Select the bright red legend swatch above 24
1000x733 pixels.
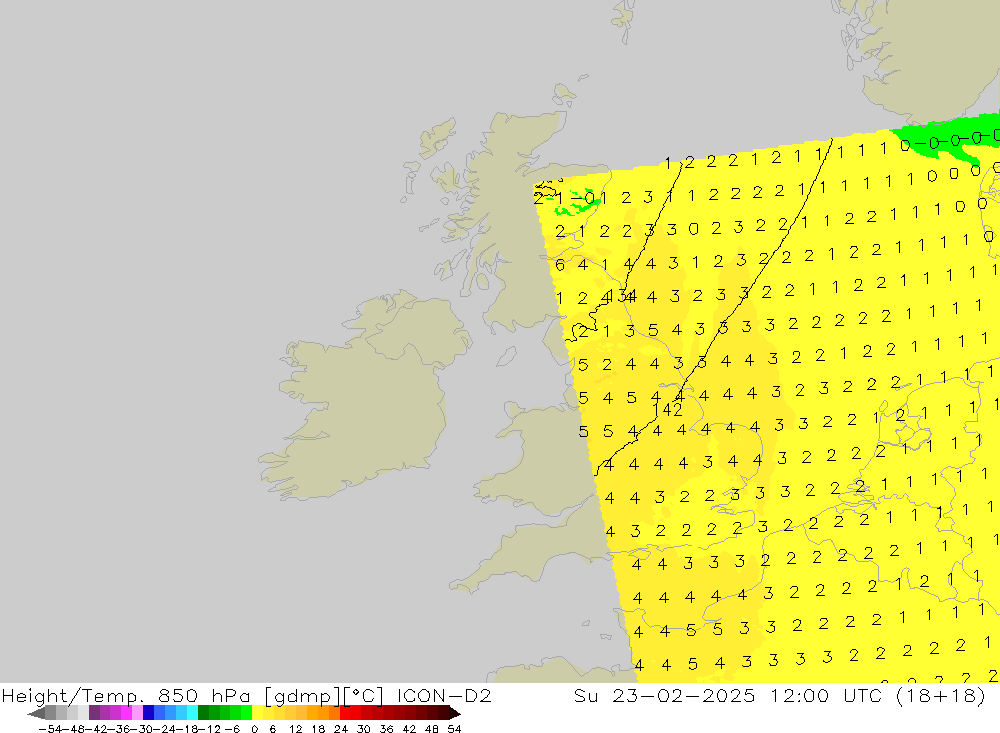coord(345,713)
